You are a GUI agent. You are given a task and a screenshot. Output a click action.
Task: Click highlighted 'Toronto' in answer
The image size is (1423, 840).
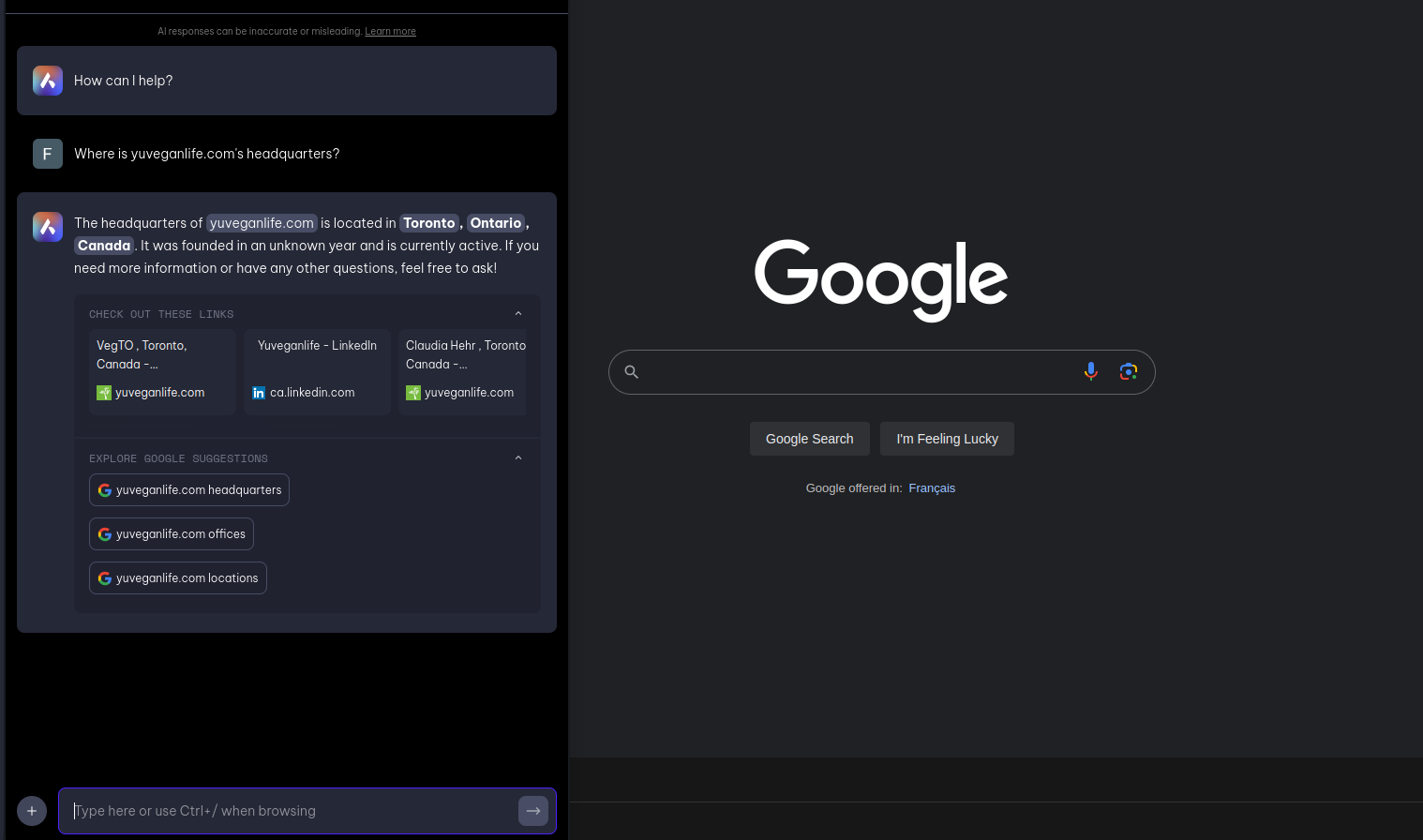[x=429, y=223]
